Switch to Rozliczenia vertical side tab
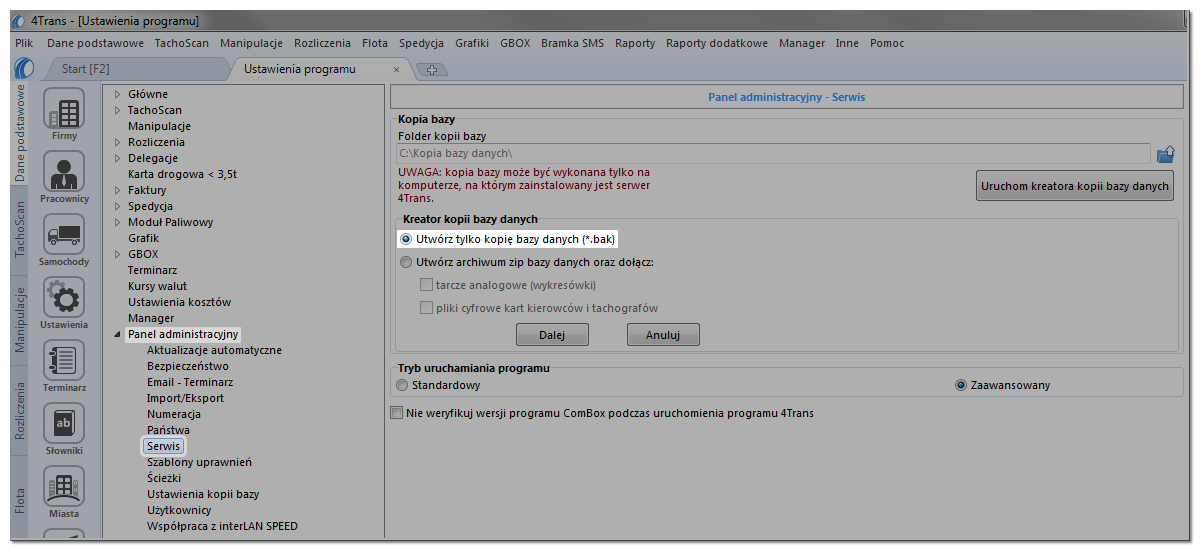This screenshot has height=551, width=1200. (20, 411)
